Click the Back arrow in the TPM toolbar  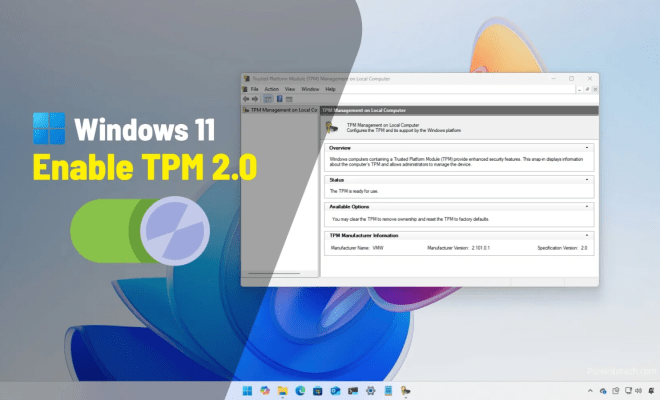click(246, 99)
